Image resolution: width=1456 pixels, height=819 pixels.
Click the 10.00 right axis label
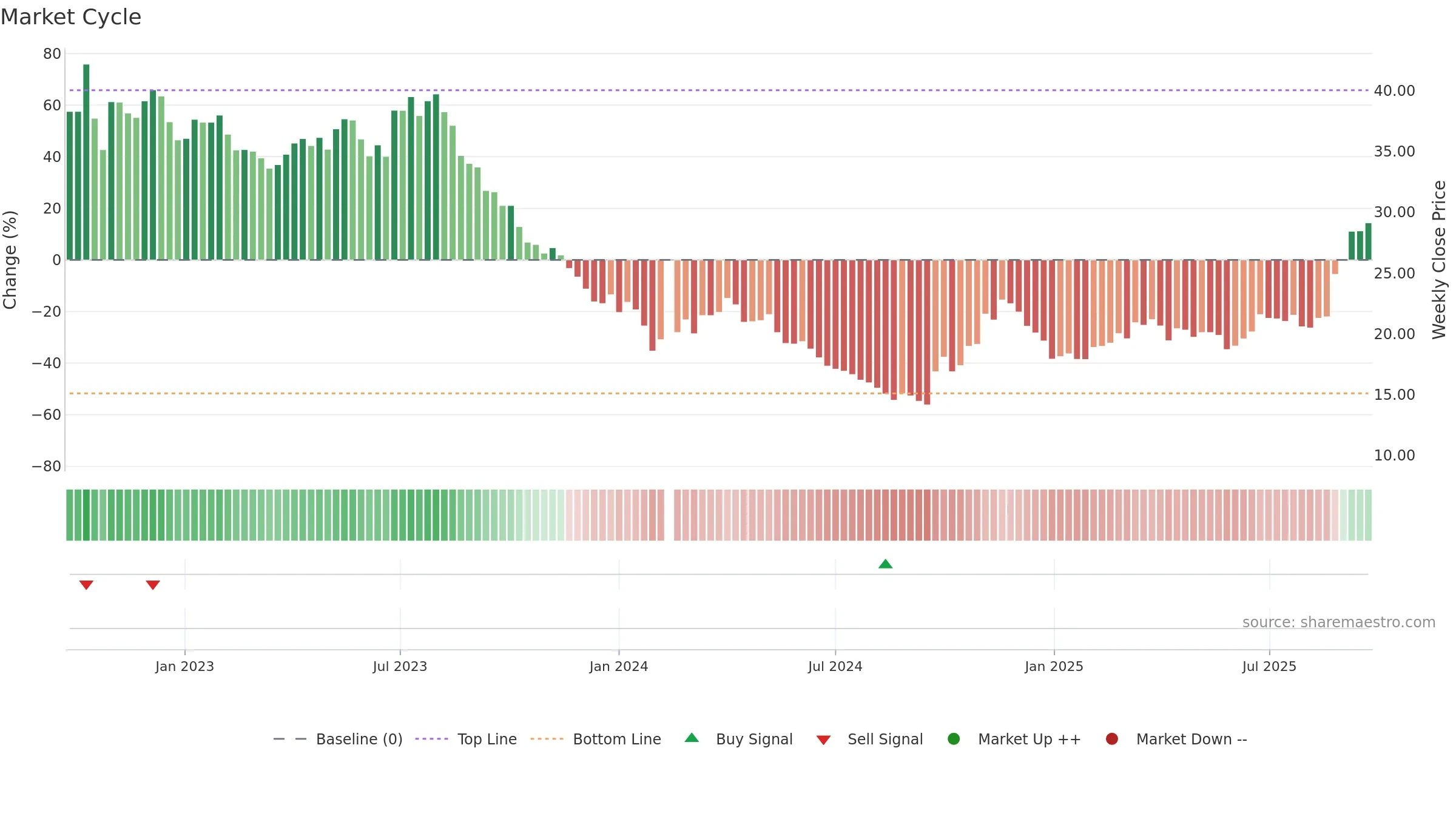(x=1394, y=455)
